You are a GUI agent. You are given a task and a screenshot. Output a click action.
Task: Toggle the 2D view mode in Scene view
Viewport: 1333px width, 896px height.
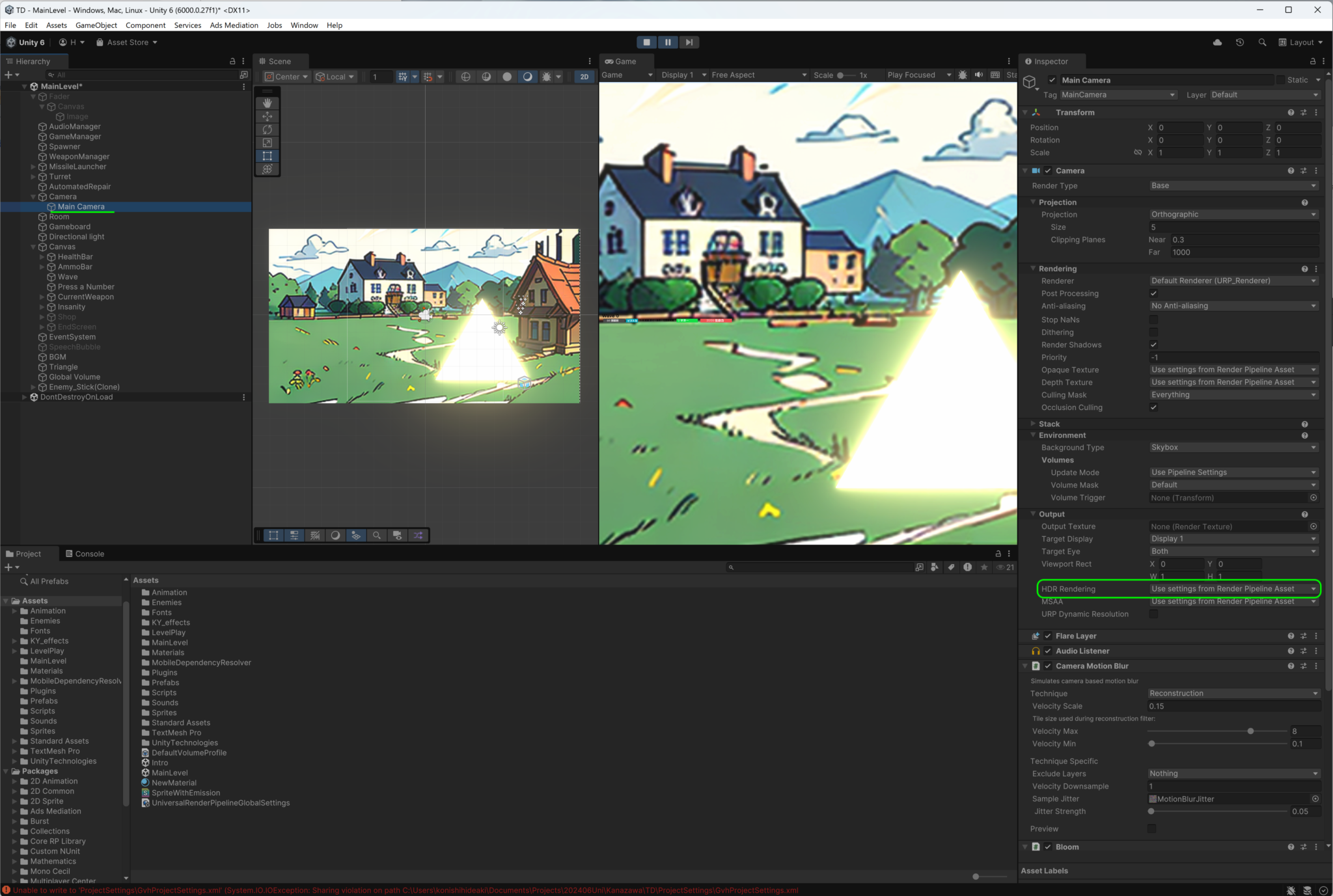coord(584,76)
